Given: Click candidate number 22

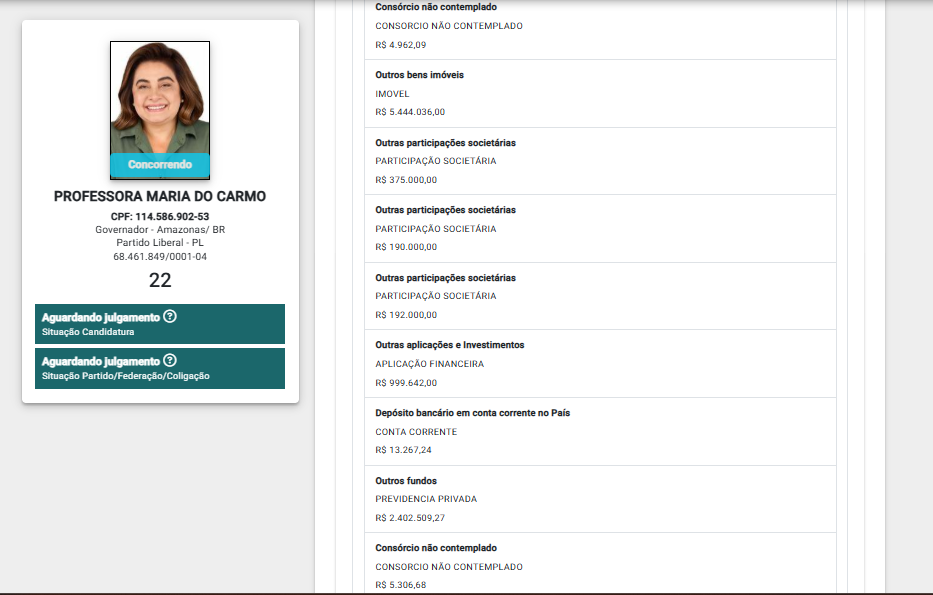Looking at the screenshot, I should point(160,280).
